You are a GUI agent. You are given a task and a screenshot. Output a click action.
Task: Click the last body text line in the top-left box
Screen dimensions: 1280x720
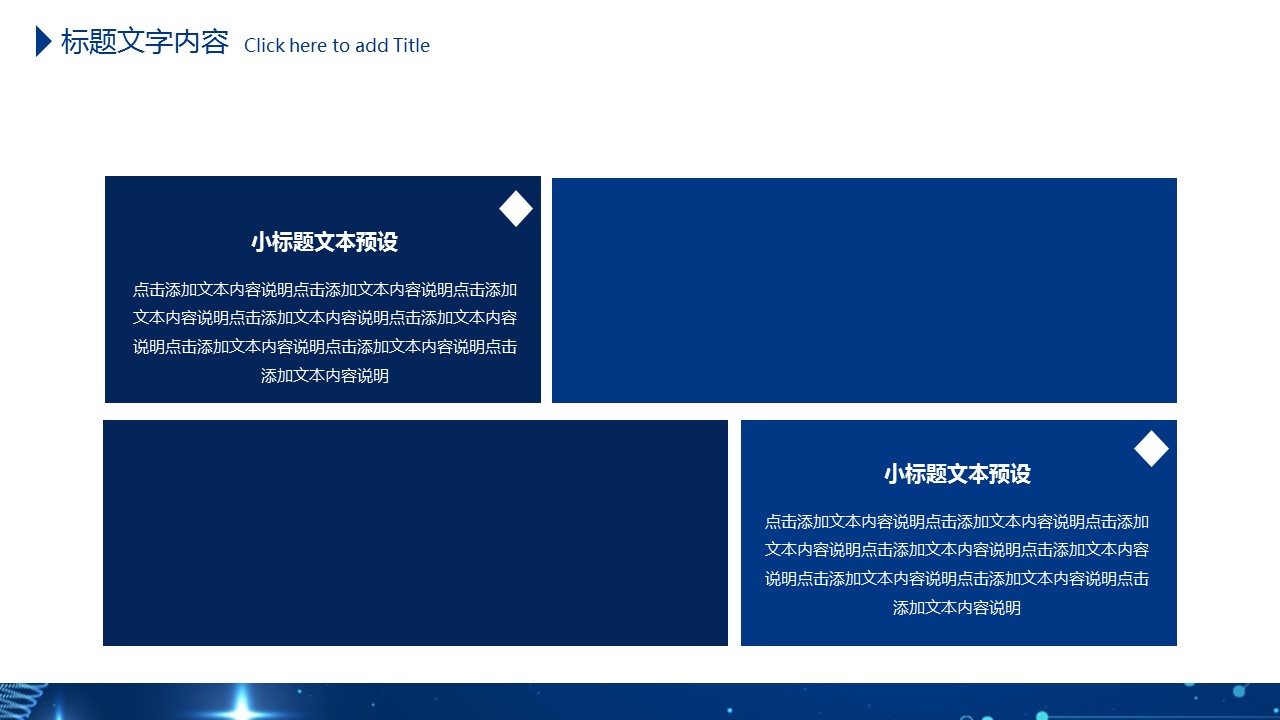coord(324,376)
